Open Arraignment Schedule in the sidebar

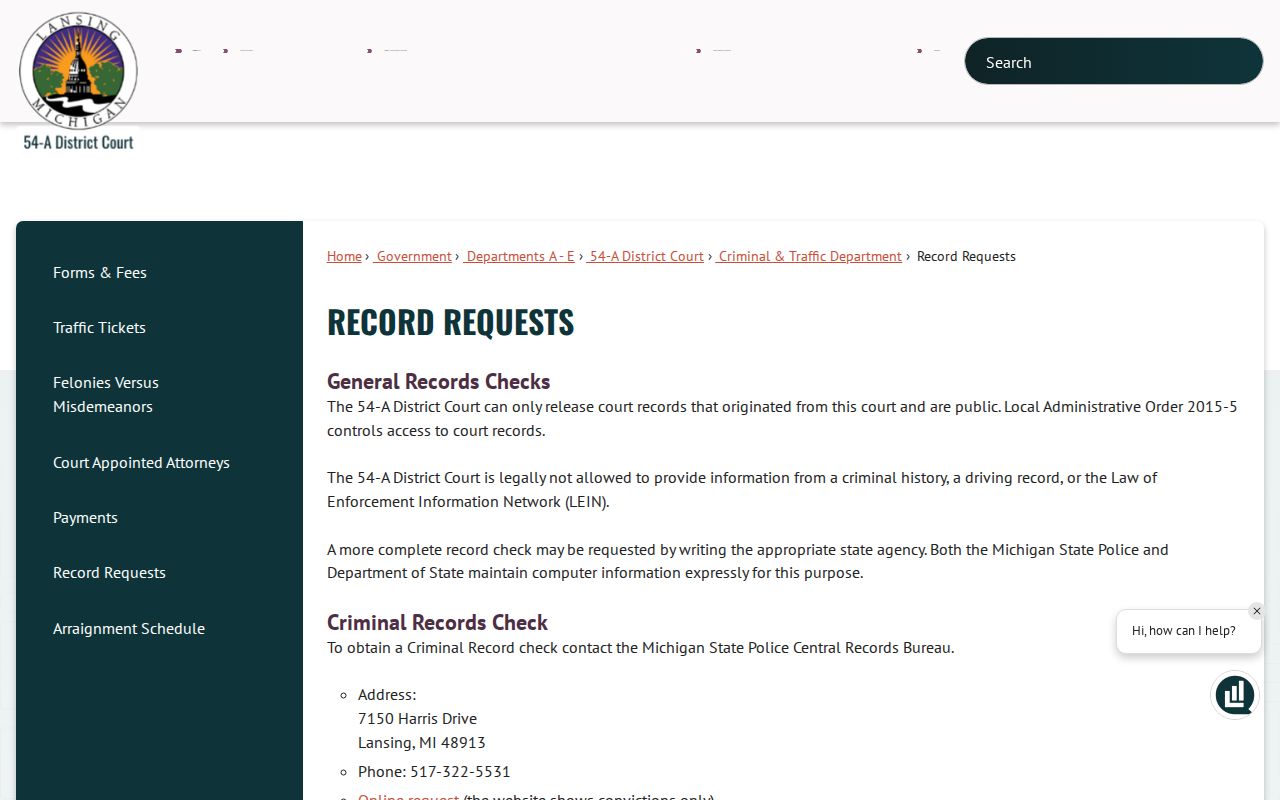pyautogui.click(x=129, y=628)
